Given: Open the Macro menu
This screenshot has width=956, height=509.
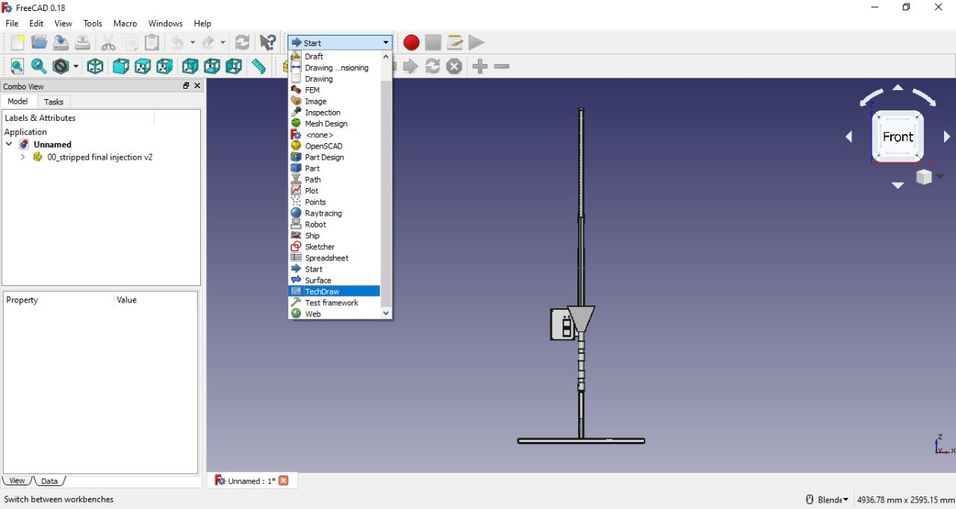Looking at the screenshot, I should 125,23.
